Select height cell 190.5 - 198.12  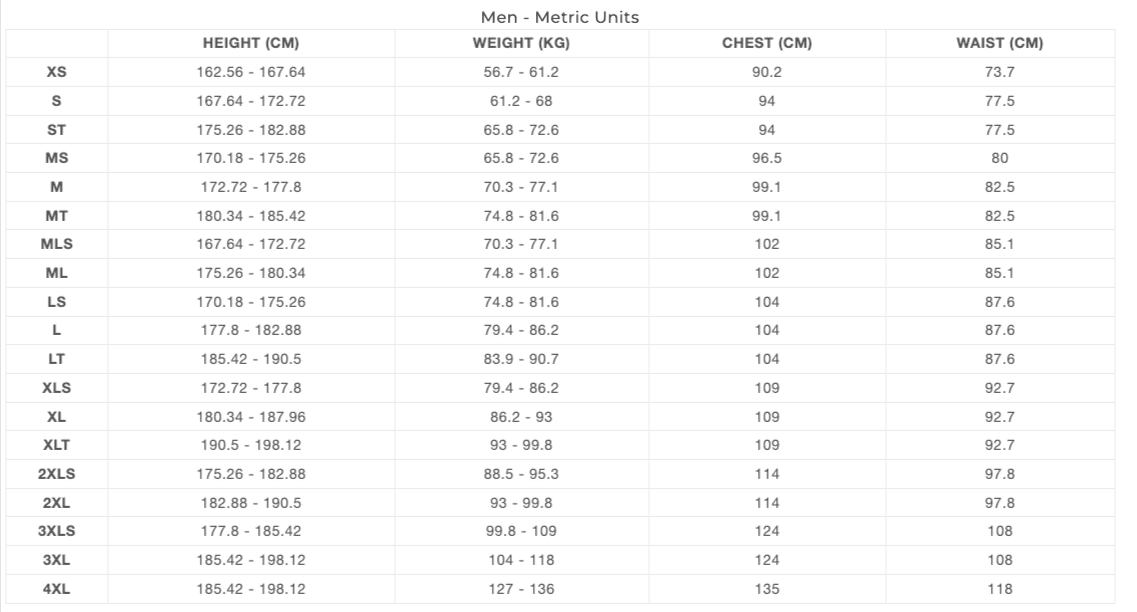[251, 444]
